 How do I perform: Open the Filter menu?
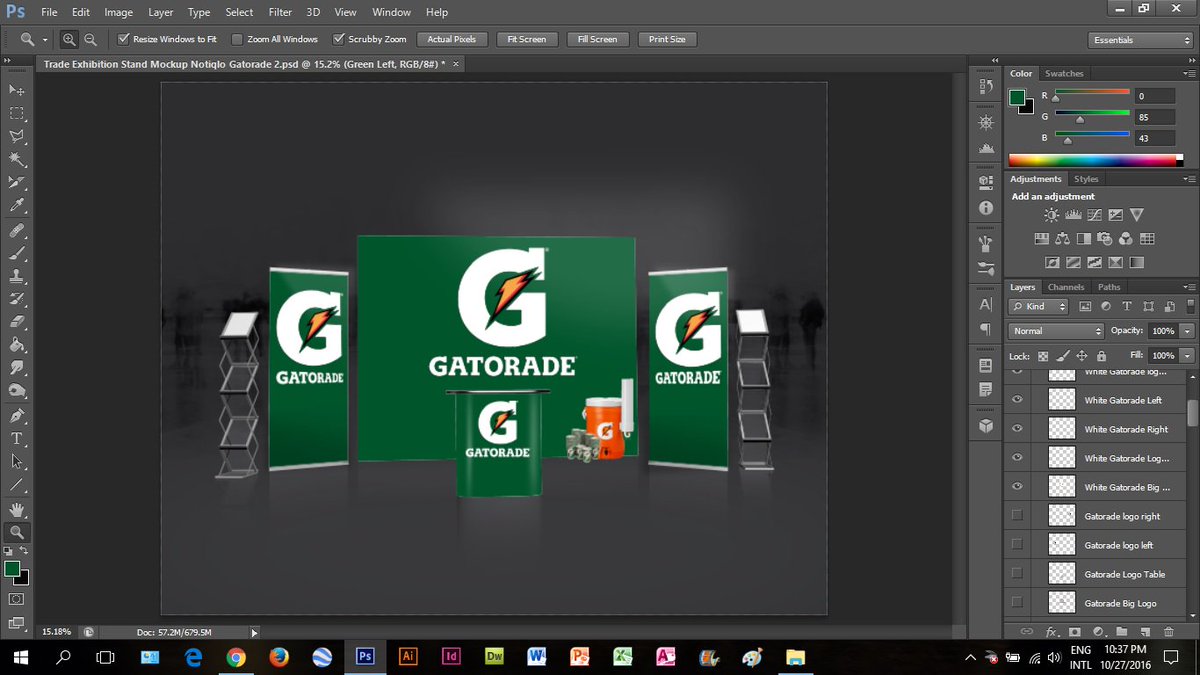pos(279,12)
